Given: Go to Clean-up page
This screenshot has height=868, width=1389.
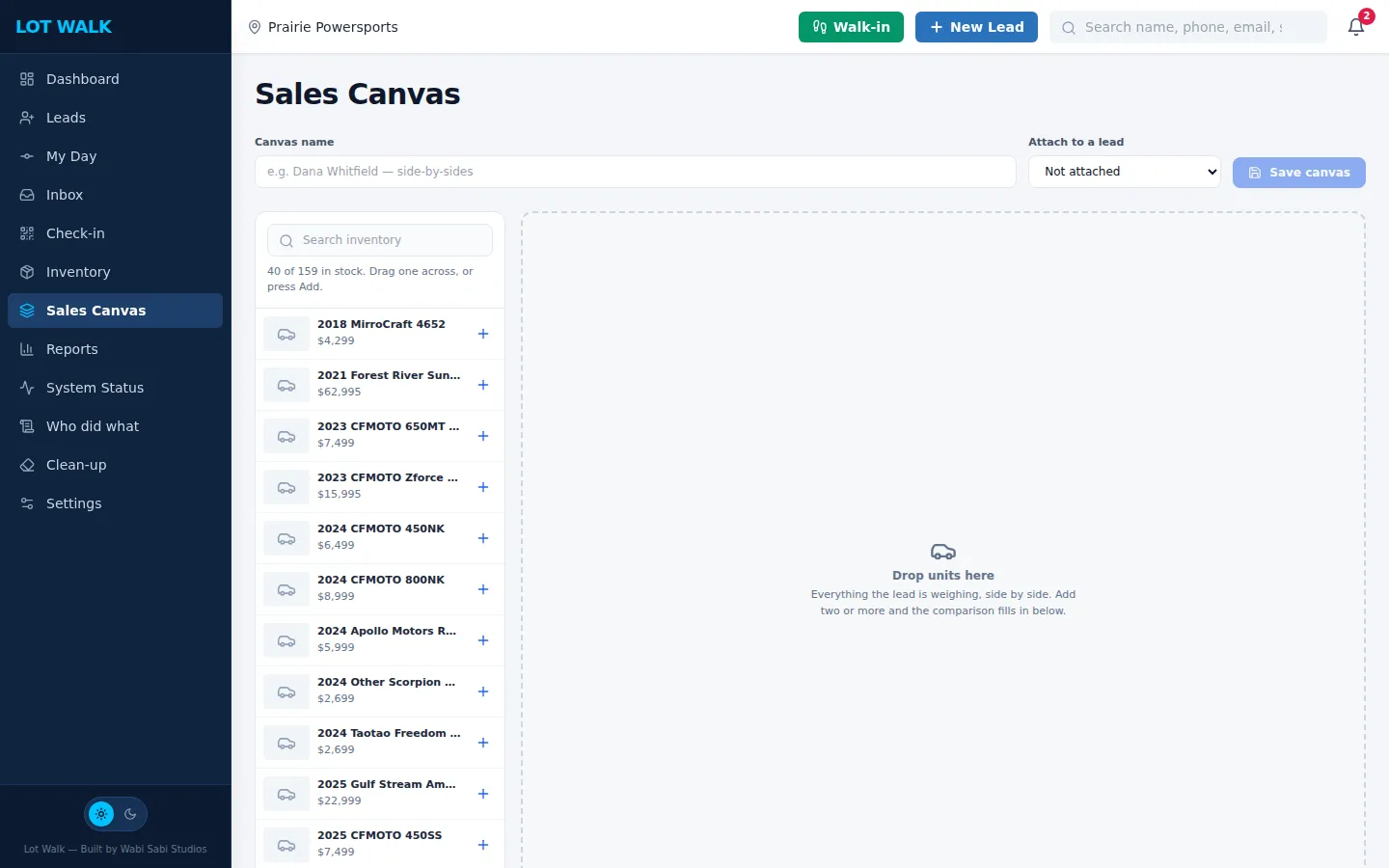Looking at the screenshot, I should pyautogui.click(x=115, y=465).
